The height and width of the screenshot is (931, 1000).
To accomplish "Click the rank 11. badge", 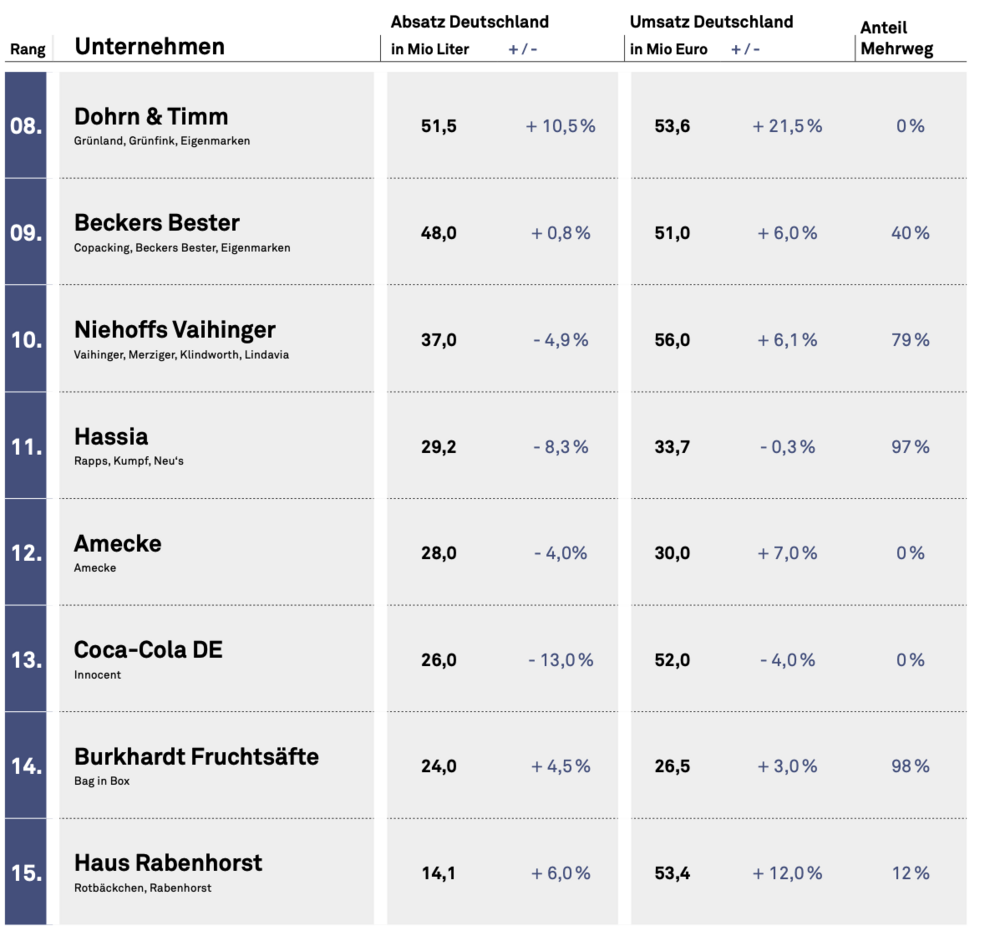I will [26, 447].
